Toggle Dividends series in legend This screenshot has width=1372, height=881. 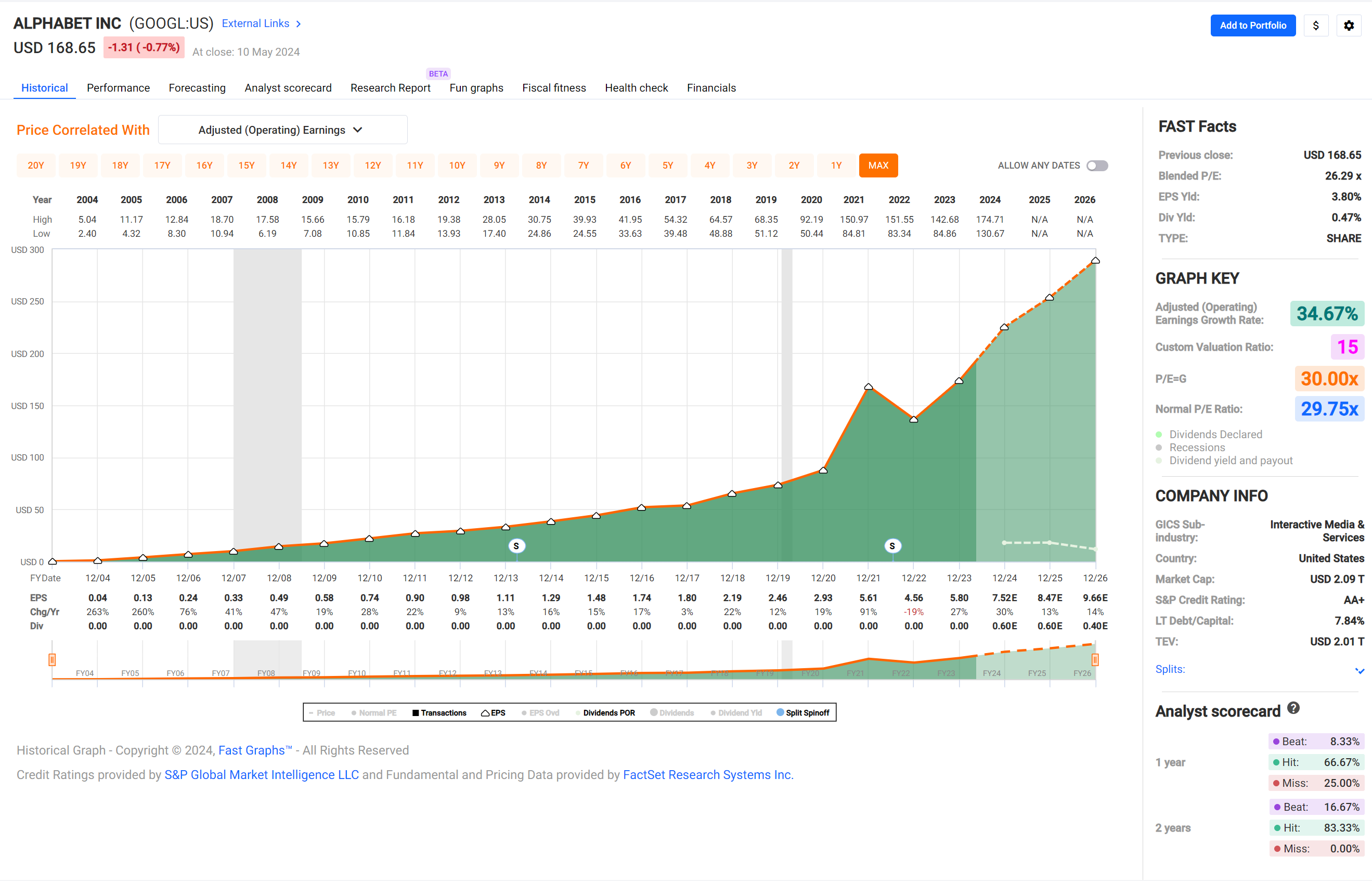[x=672, y=713]
